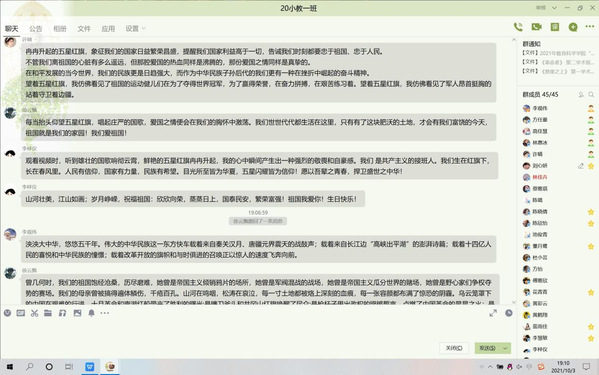Viewport: 599px width, 375px height.
Task: Open the send button dropdown arrow
Action: (505, 348)
